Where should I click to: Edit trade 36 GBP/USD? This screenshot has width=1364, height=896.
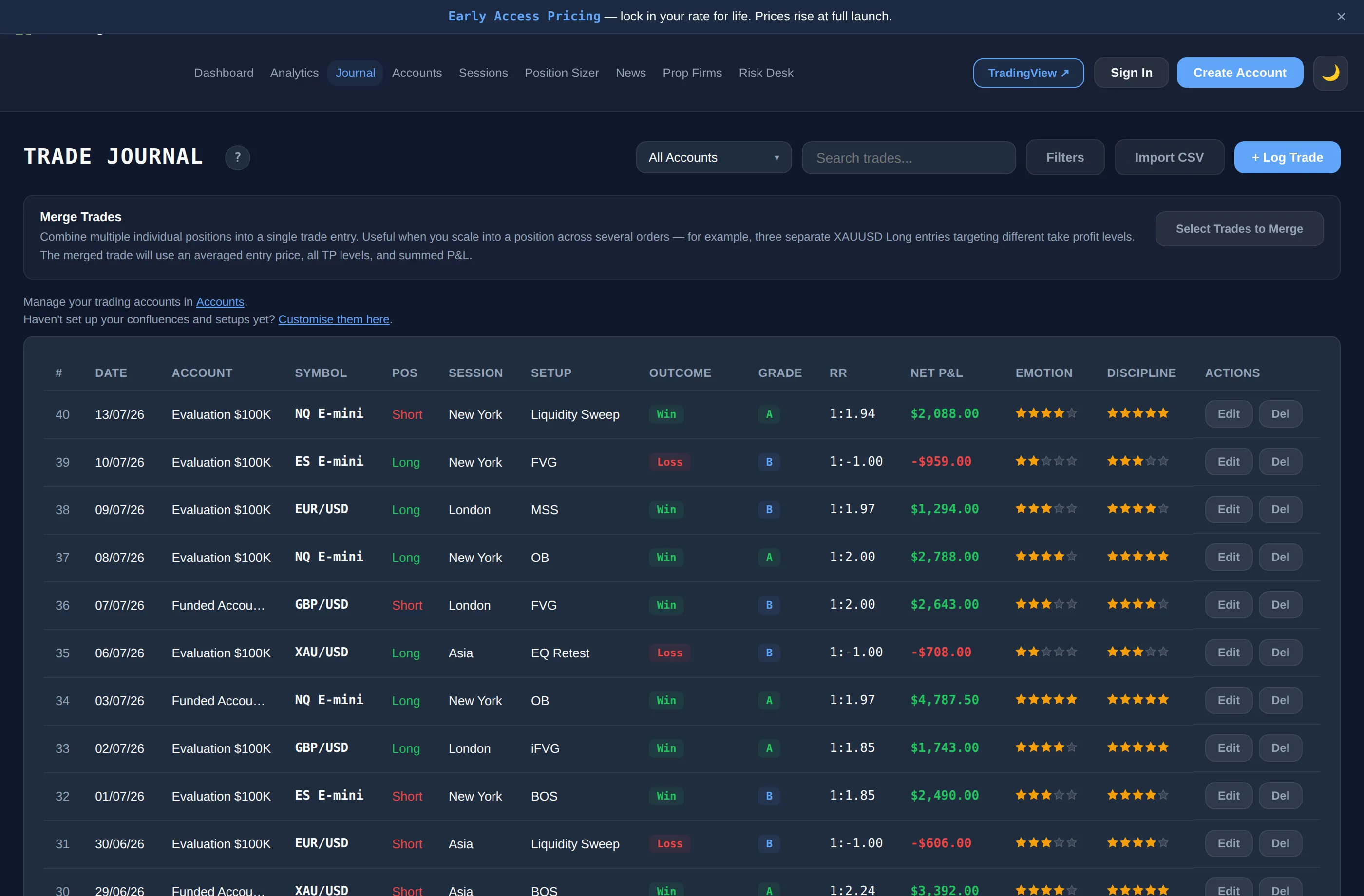tap(1228, 605)
